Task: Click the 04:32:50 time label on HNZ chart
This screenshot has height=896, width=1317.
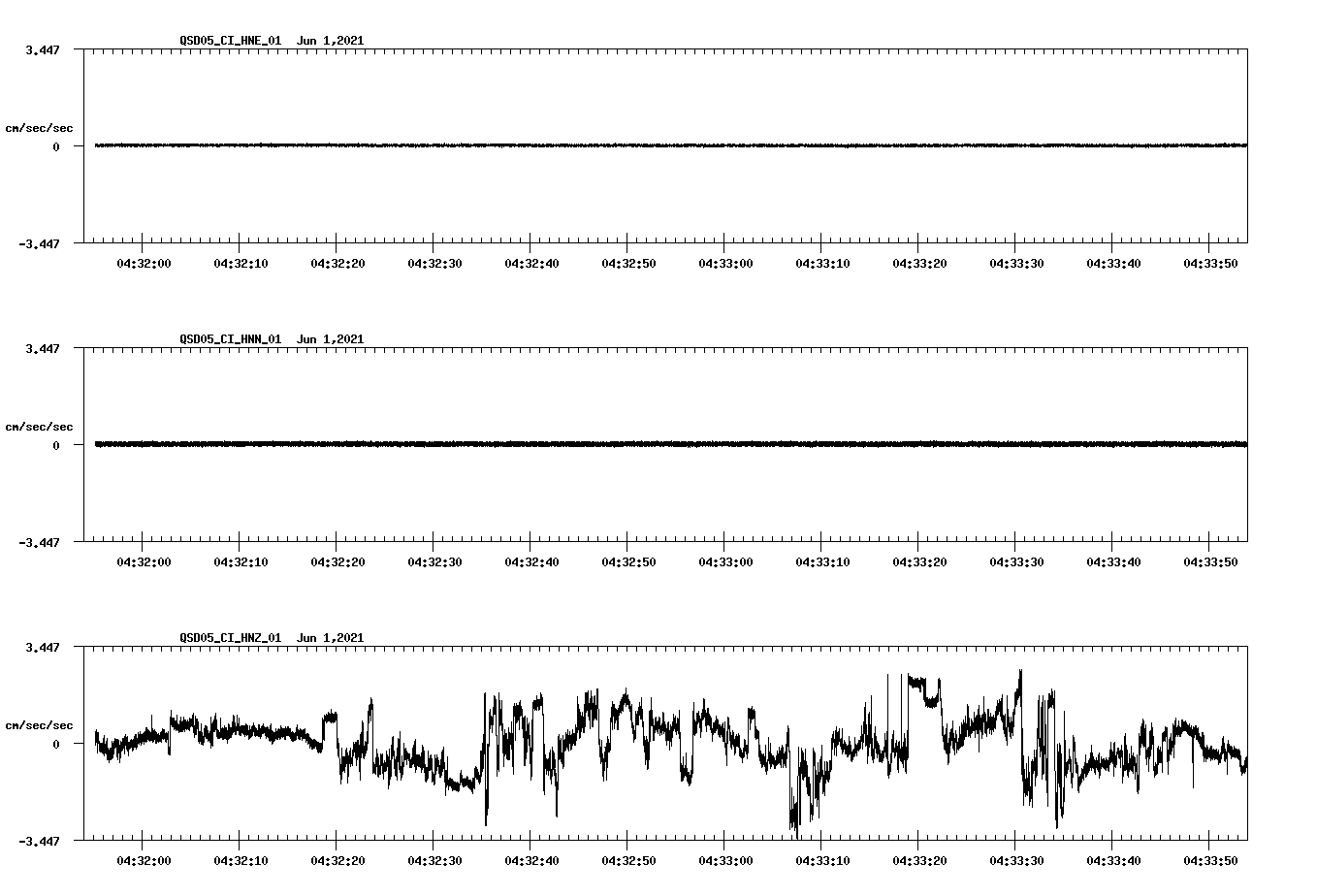Action: 628,861
